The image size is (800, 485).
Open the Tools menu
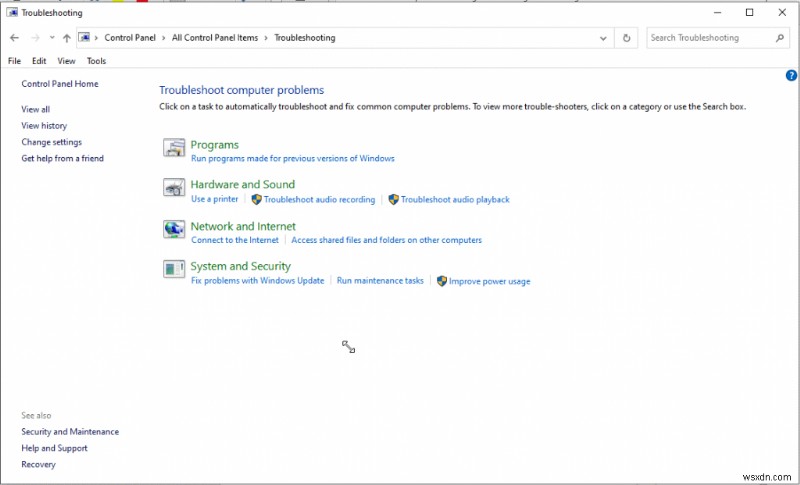[96, 61]
